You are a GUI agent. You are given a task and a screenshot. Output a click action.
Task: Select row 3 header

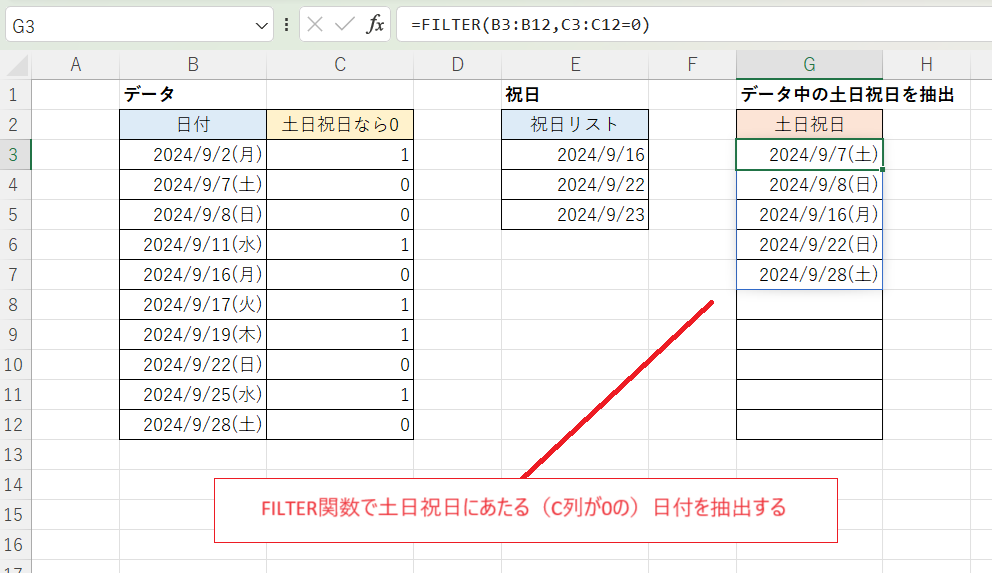[15, 155]
